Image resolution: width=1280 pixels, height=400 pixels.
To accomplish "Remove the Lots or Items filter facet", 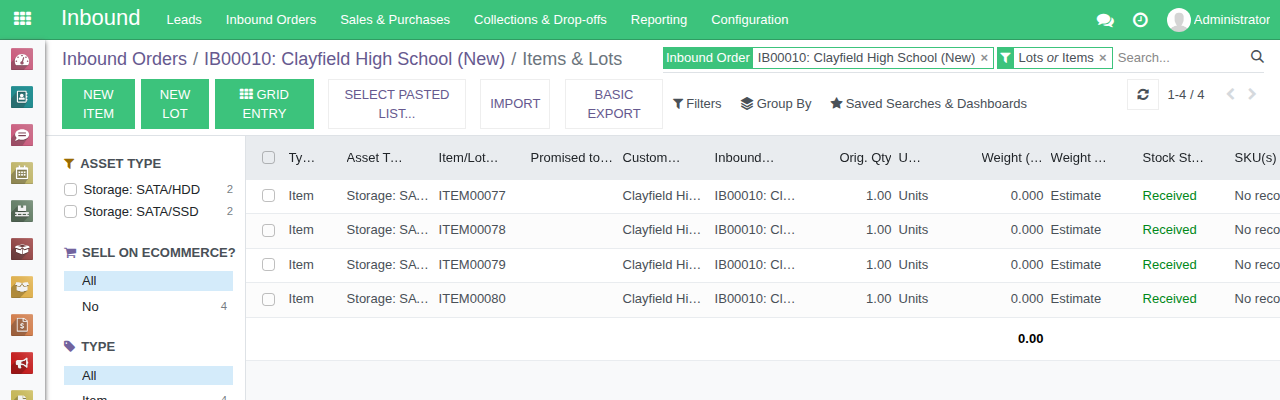I will pyautogui.click(x=1103, y=58).
